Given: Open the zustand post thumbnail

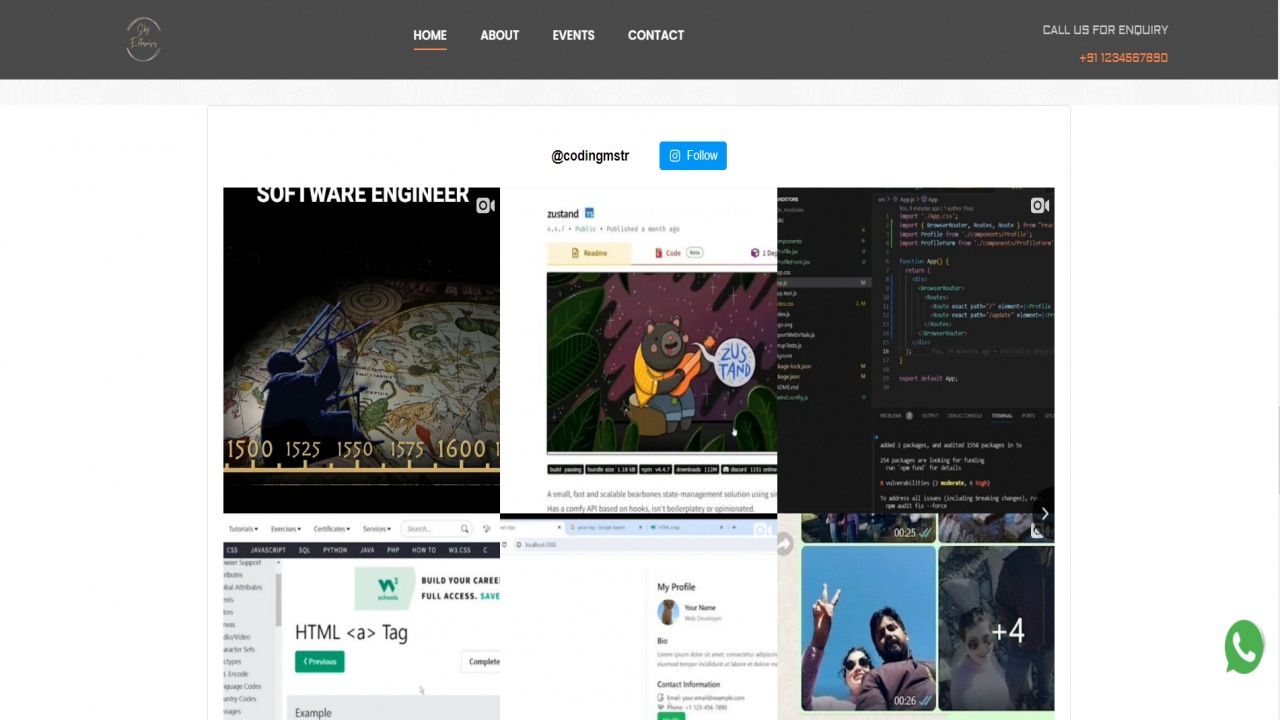Looking at the screenshot, I should pos(638,350).
